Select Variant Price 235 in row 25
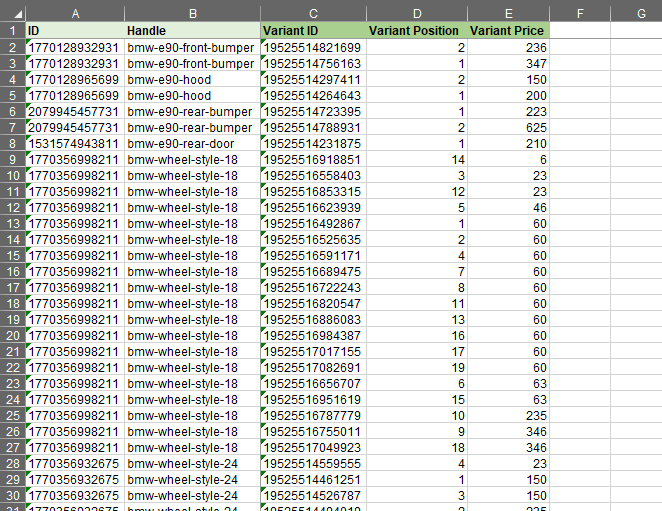The image size is (662, 511). point(508,416)
